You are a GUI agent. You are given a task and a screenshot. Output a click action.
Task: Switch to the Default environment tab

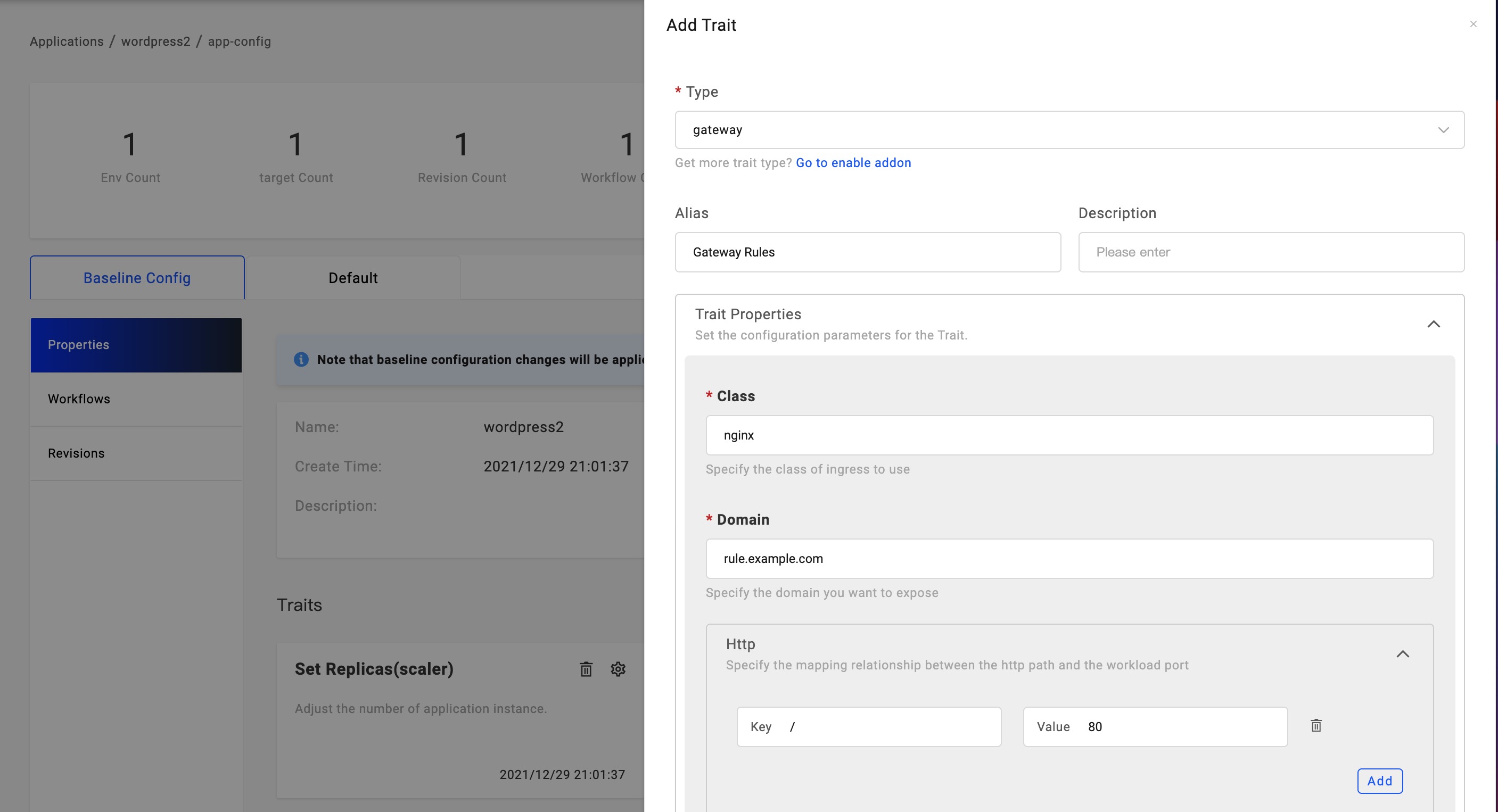pos(352,278)
